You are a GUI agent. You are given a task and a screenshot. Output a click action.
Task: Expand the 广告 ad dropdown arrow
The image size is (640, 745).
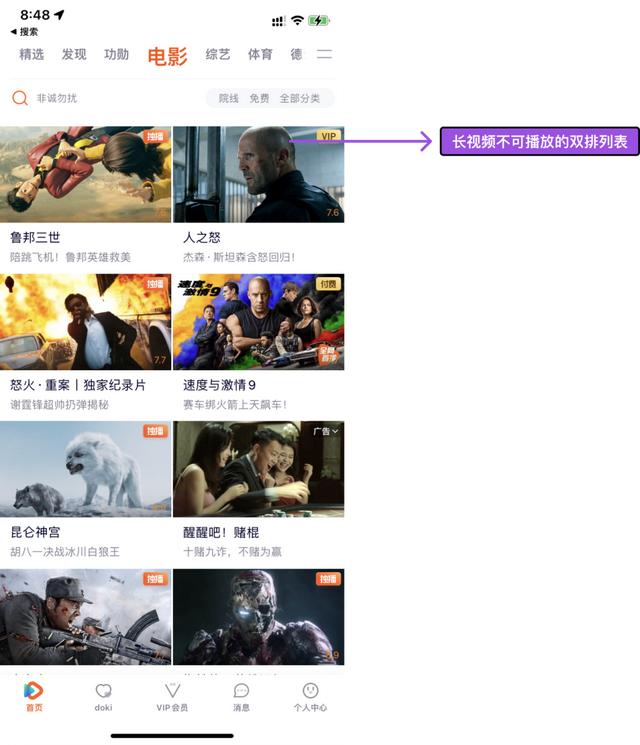click(x=335, y=431)
